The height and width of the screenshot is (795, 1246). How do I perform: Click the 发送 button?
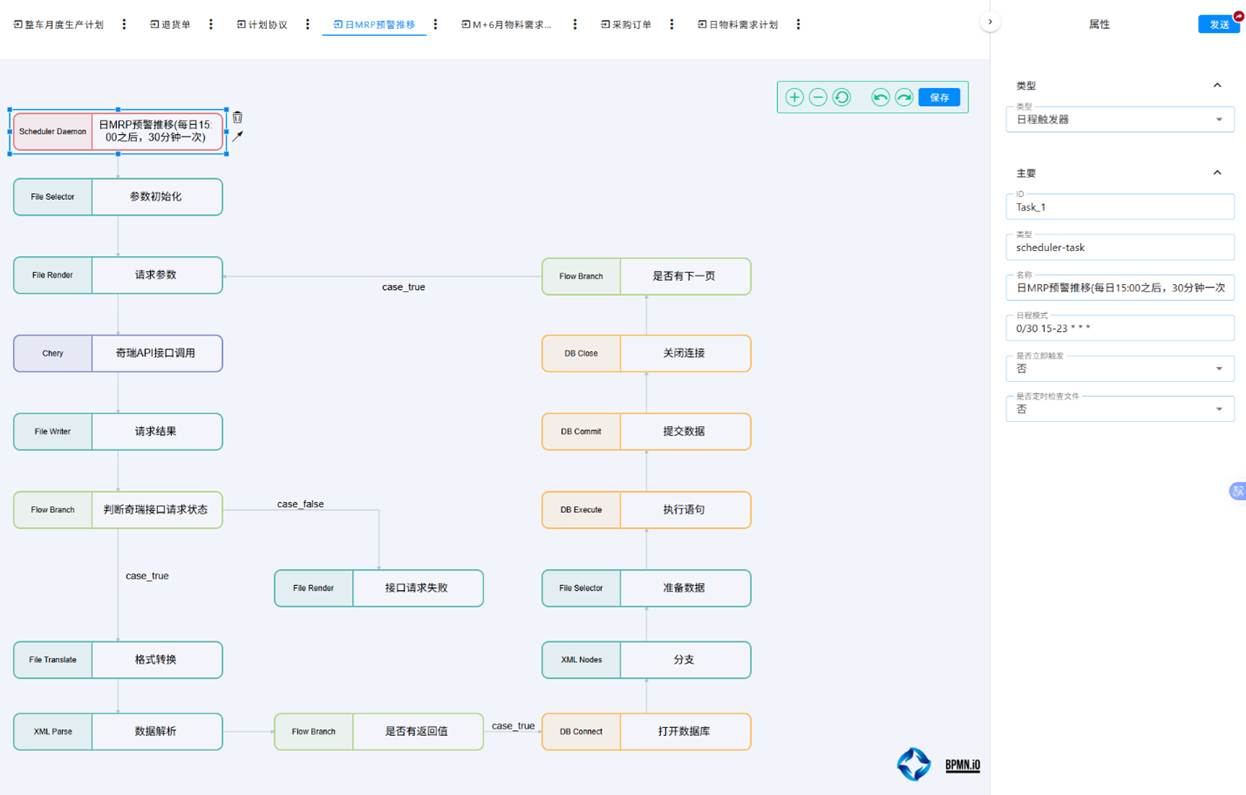click(x=1219, y=24)
